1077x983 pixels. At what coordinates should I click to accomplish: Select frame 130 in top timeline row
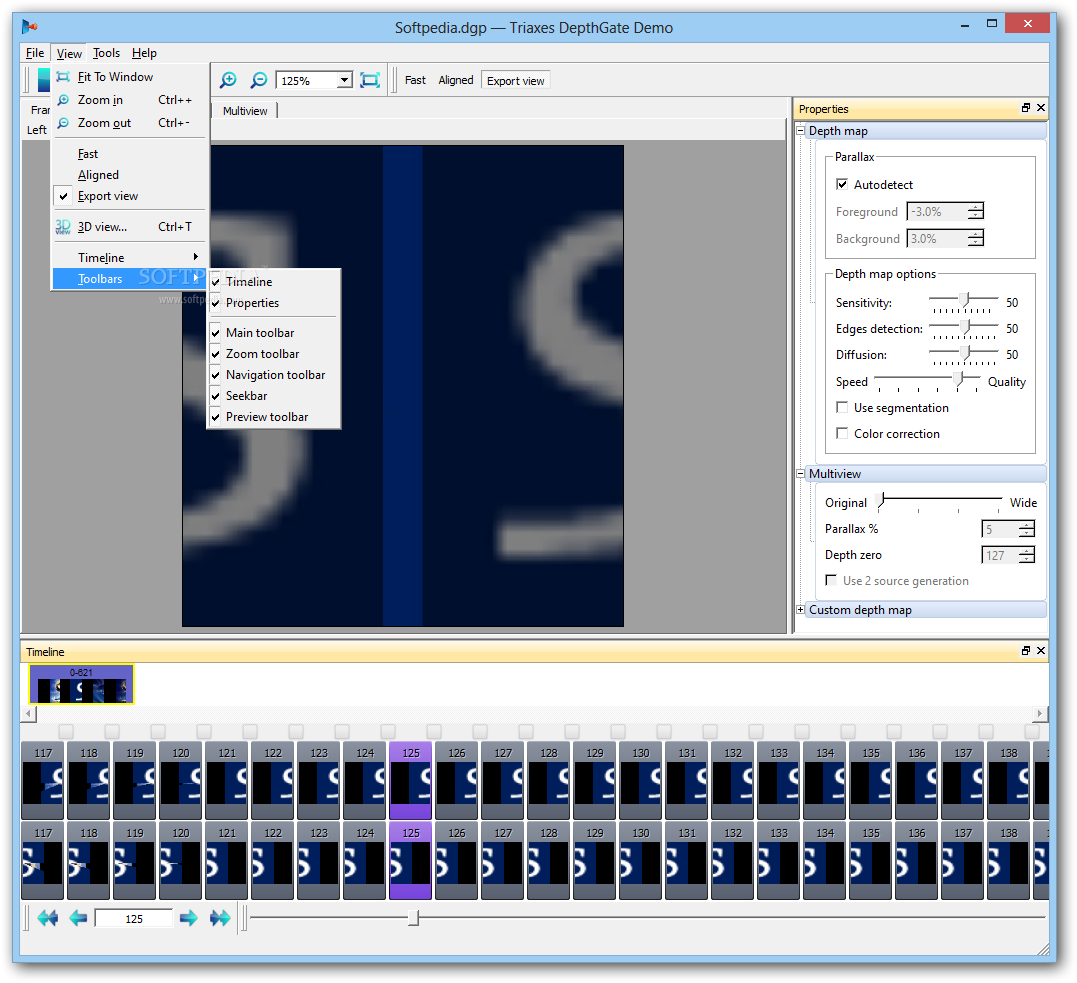640,780
